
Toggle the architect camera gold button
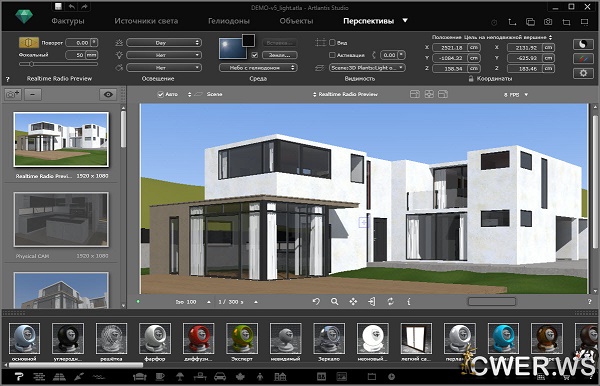[x=29, y=42]
